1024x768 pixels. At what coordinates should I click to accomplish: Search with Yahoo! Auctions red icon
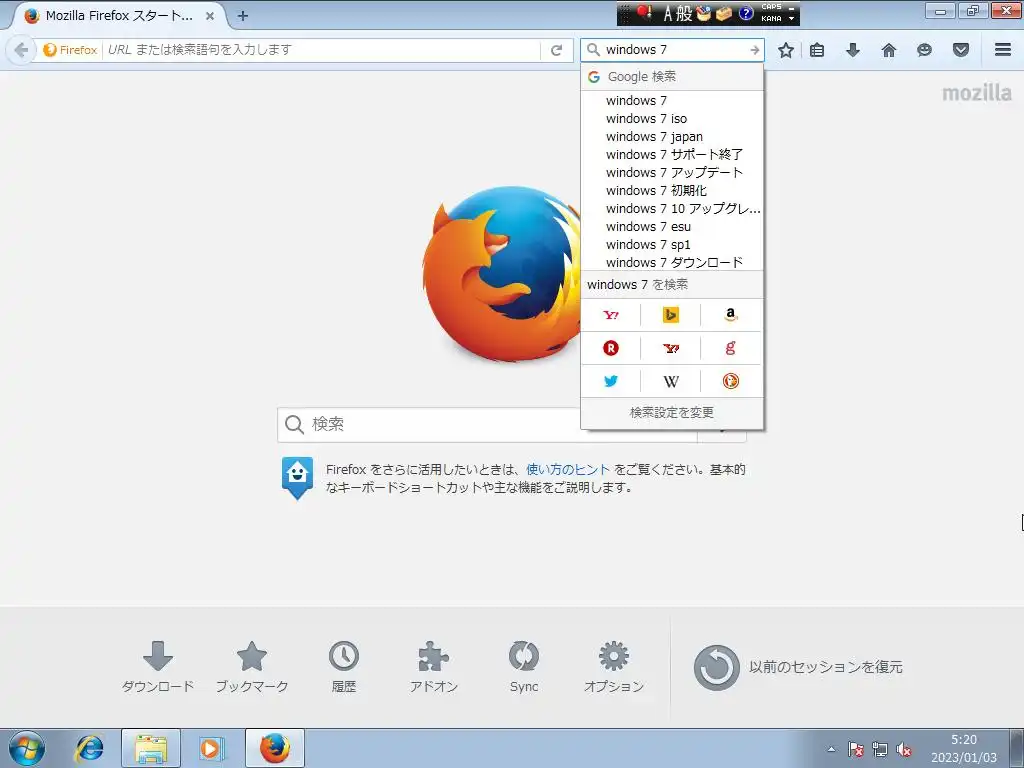[671, 348]
